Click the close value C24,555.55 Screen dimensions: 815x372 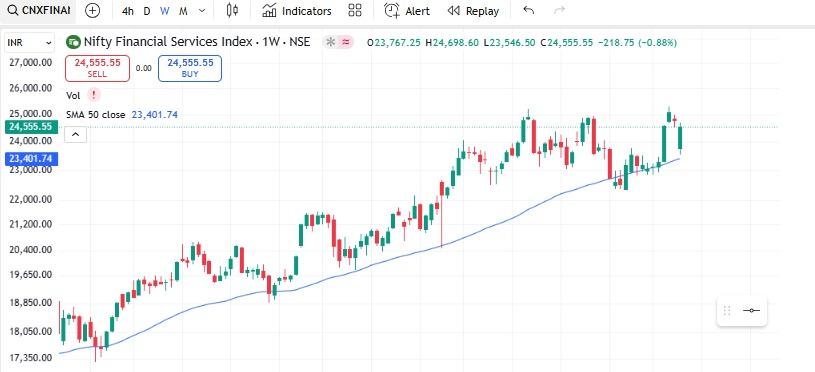[x=567, y=43]
